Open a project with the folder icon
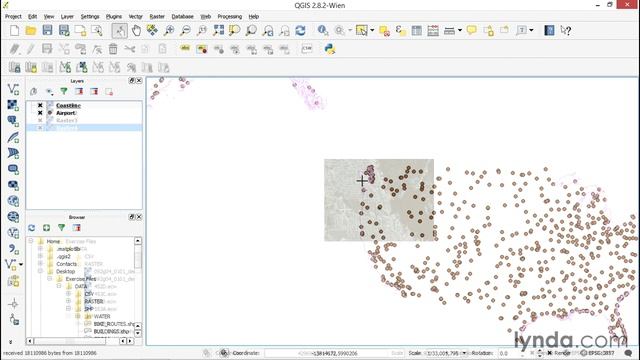This screenshot has width=640, height=360. (31, 30)
